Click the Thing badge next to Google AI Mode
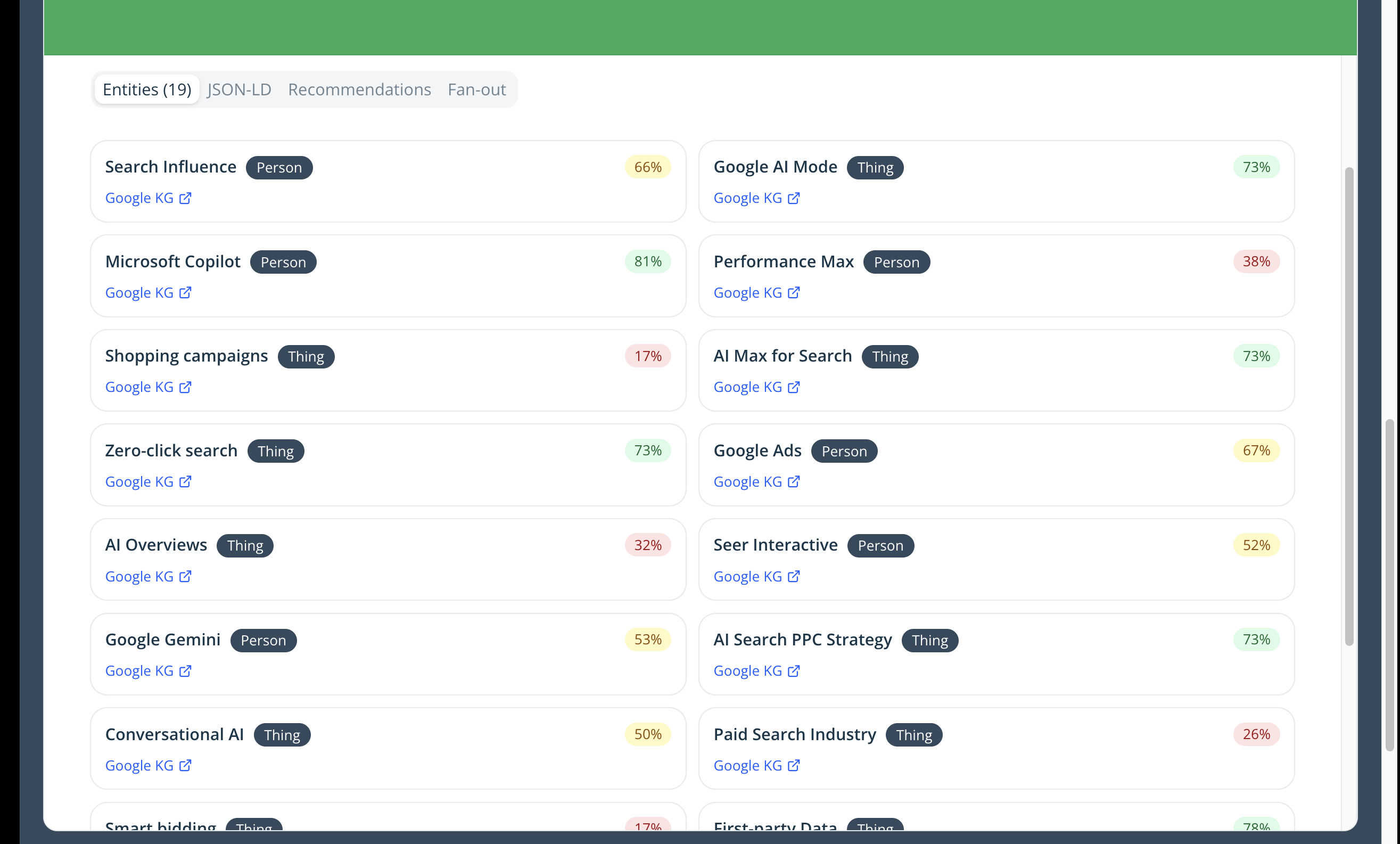This screenshot has height=844, width=1400. pos(875,168)
